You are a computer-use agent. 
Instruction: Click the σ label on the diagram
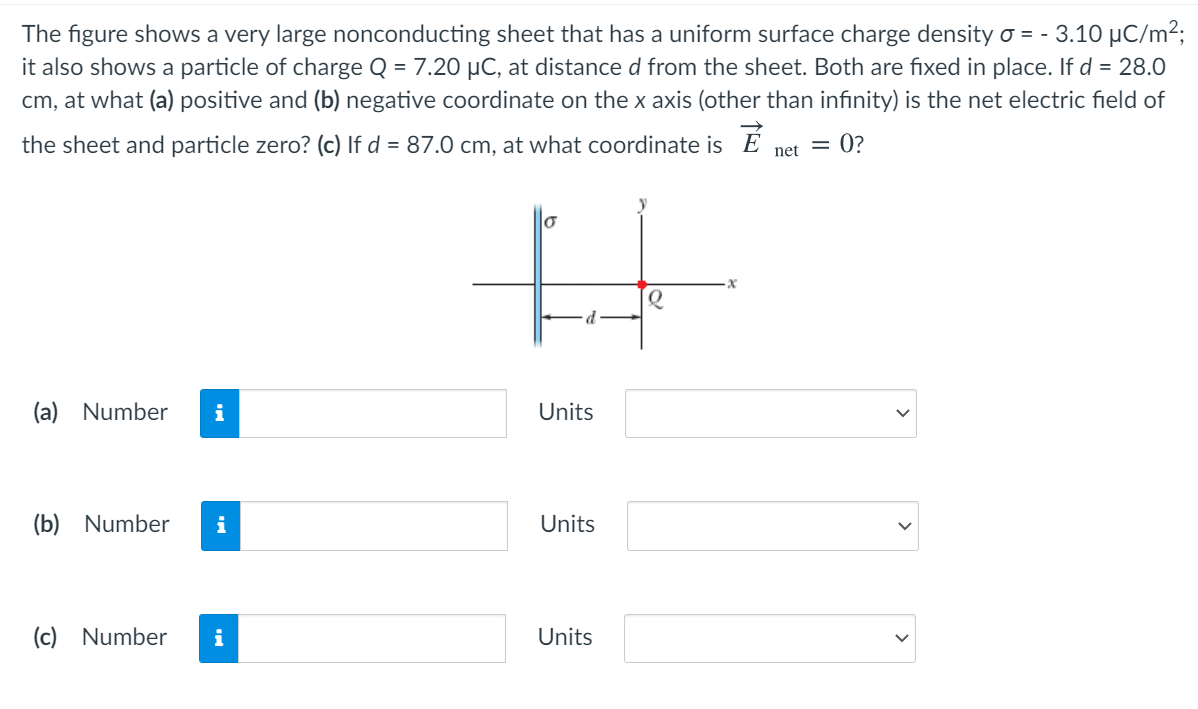[x=550, y=219]
